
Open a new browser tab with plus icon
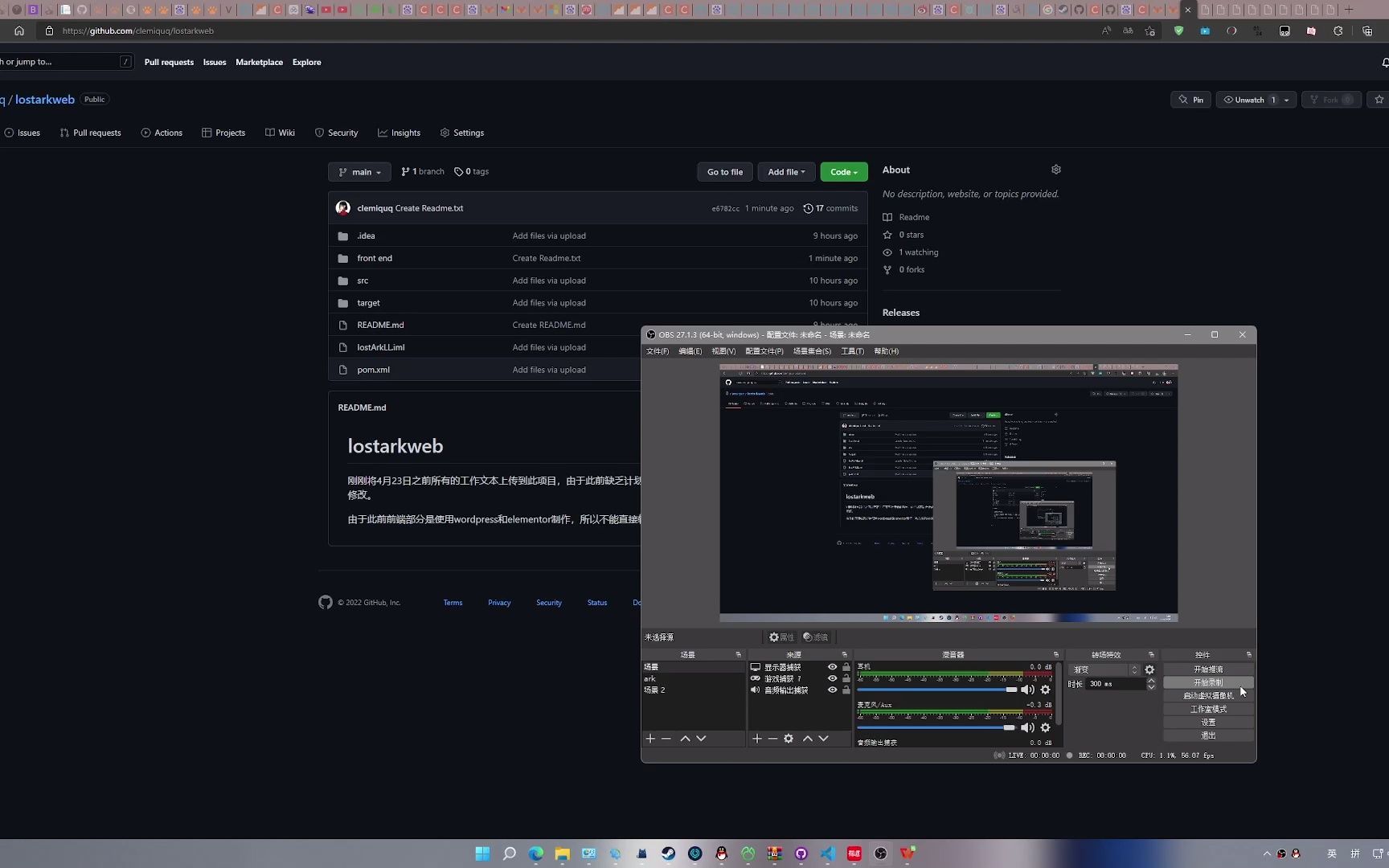pos(1350,10)
